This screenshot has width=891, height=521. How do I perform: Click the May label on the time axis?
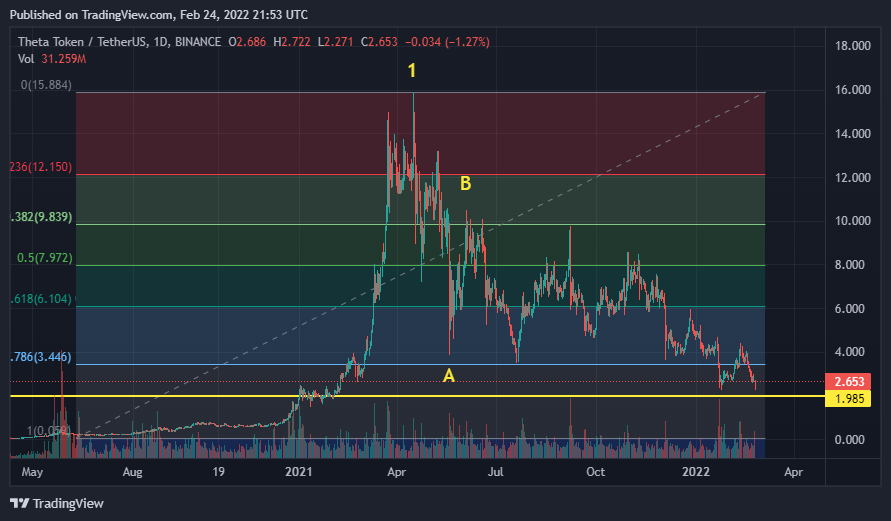32,472
